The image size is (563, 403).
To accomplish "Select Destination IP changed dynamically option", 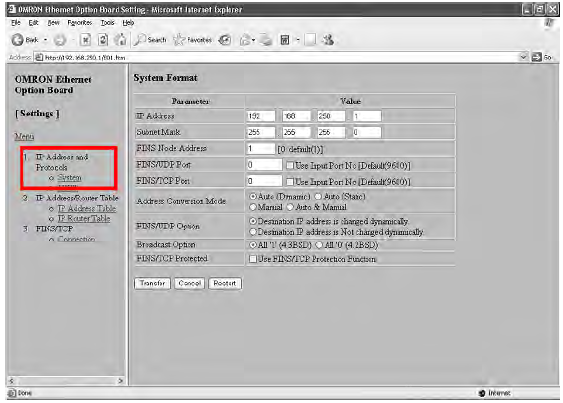I will pyautogui.click(x=253, y=221).
